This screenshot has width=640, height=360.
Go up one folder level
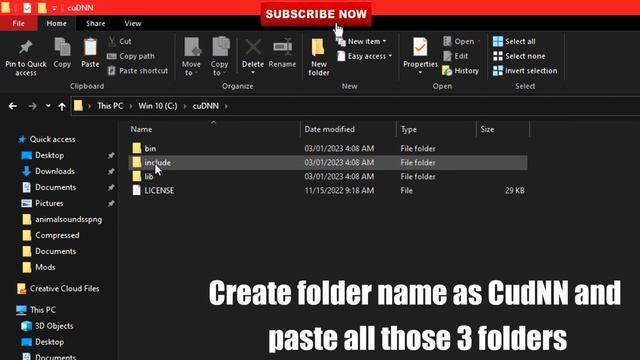[62, 106]
